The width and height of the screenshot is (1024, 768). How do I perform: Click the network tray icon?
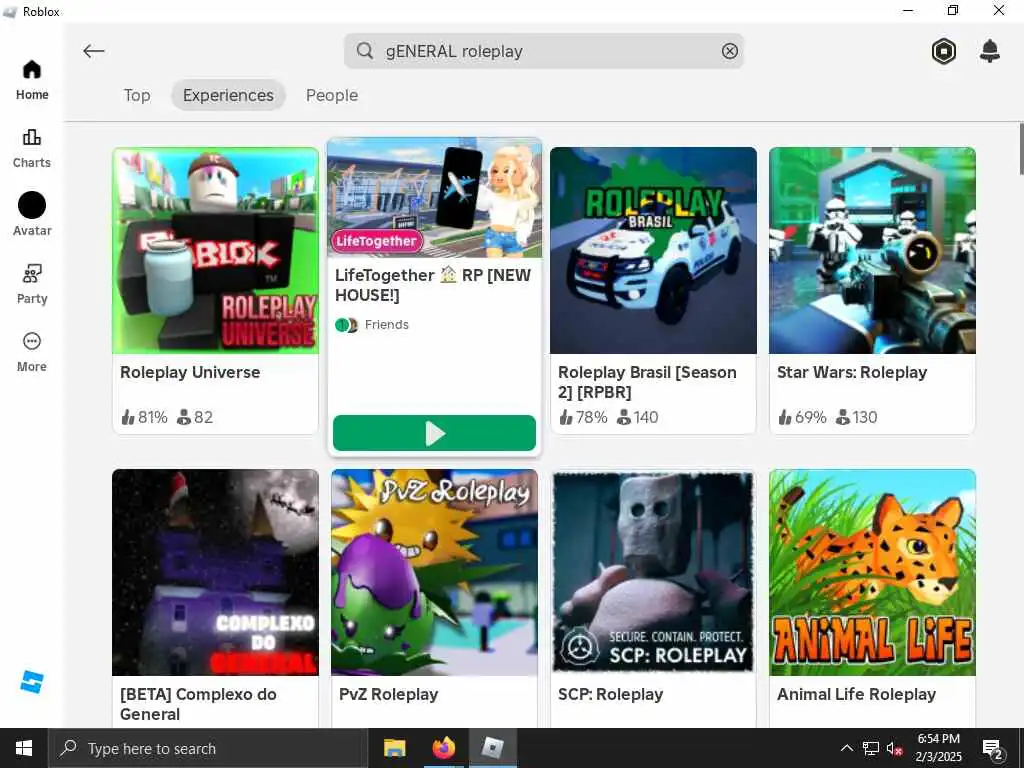tap(871, 748)
